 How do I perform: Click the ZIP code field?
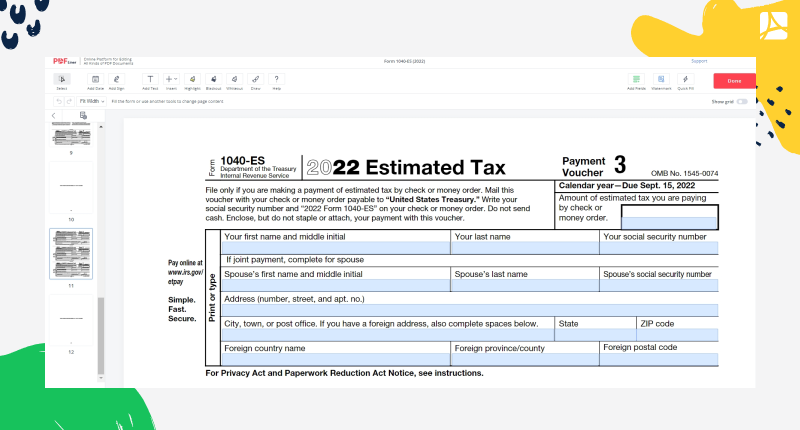click(x=678, y=335)
